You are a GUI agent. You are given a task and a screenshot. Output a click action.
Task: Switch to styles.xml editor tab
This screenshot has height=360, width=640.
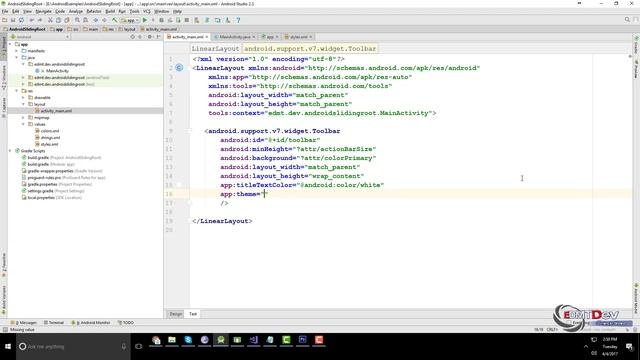298,37
